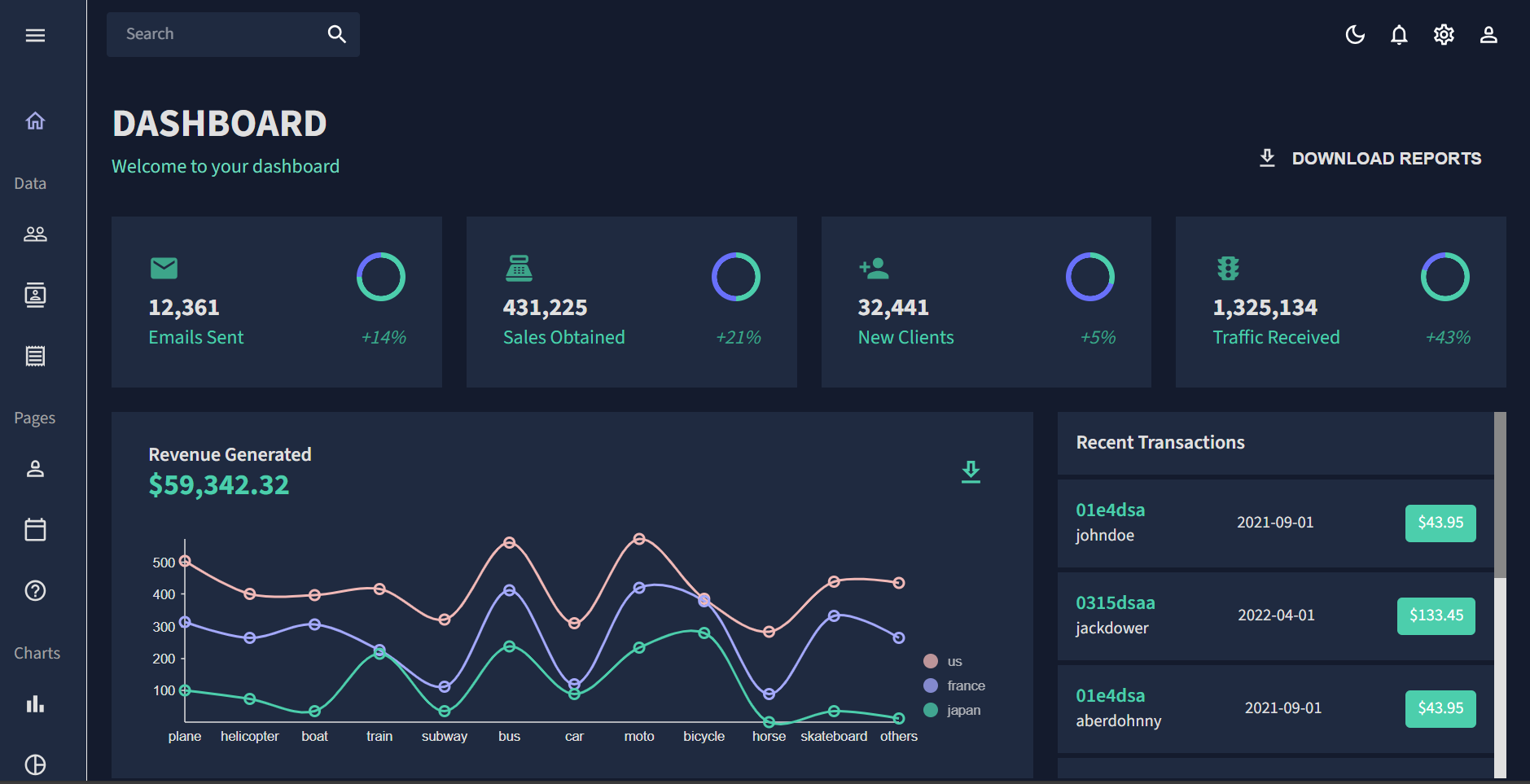Click the Traffic Received traffic-light icon

click(x=1228, y=268)
